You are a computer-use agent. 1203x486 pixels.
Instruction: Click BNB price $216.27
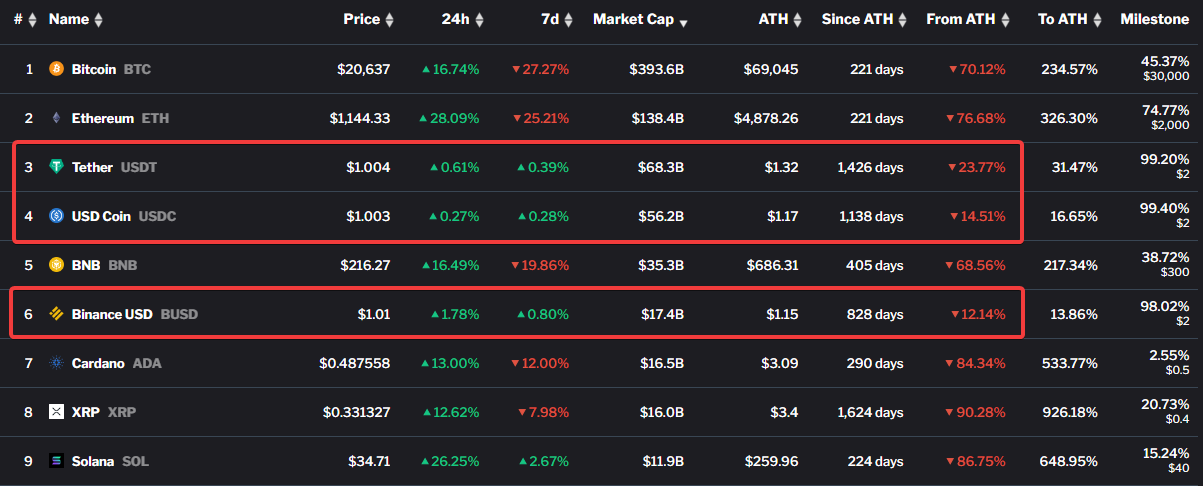click(365, 265)
